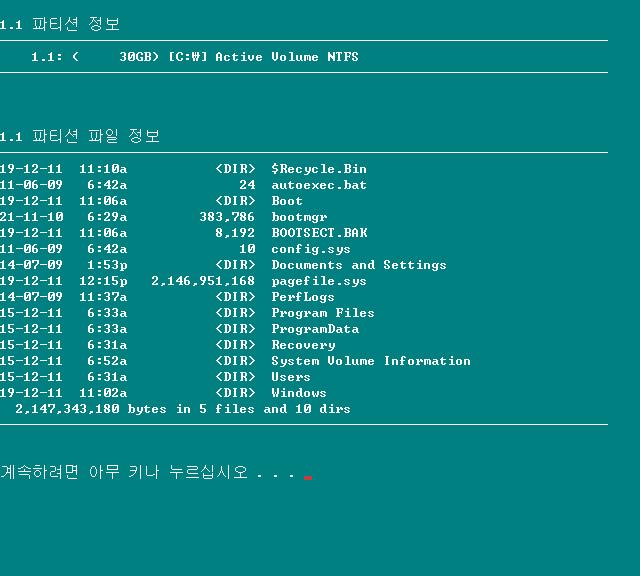Click the bootmgr file name
The height and width of the screenshot is (576, 640).
tap(299, 217)
